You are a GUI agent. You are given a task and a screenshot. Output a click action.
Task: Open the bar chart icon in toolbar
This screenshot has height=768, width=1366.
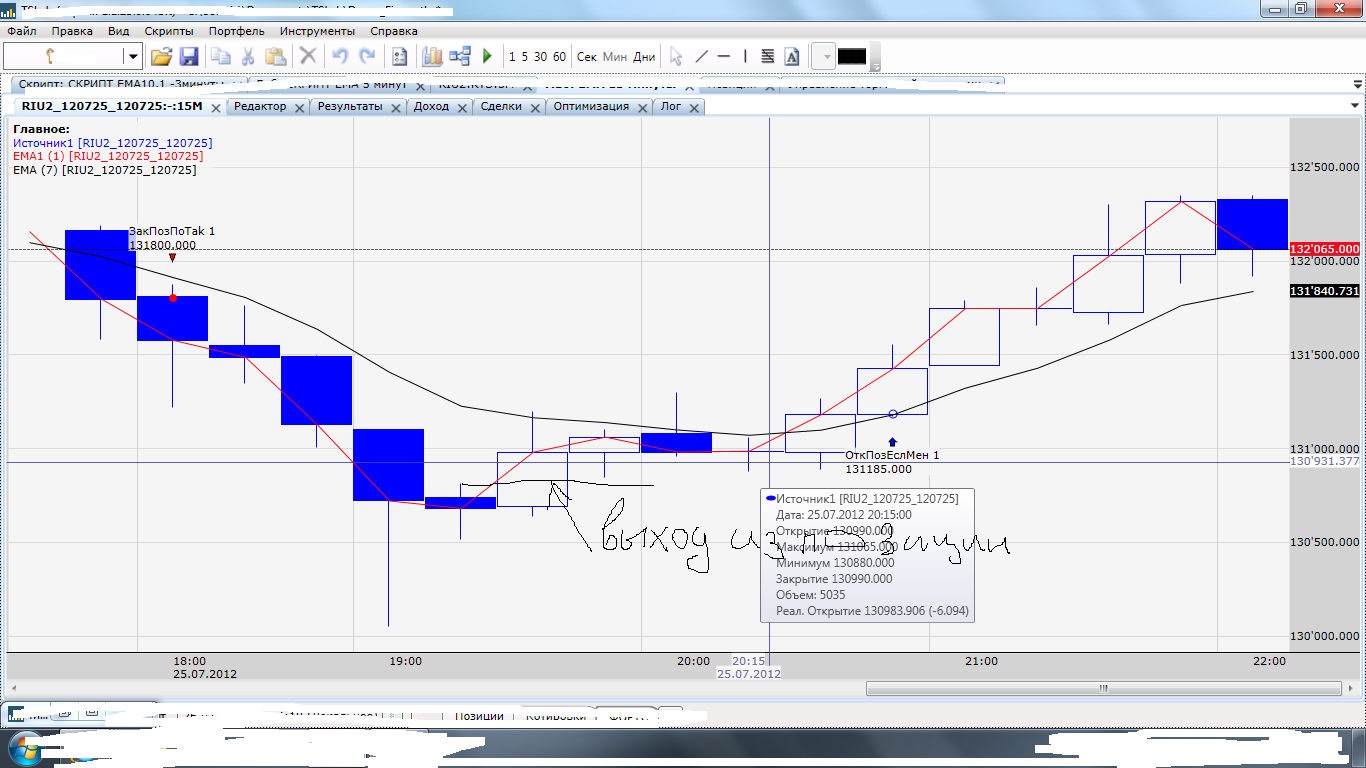pyautogui.click(x=432, y=57)
